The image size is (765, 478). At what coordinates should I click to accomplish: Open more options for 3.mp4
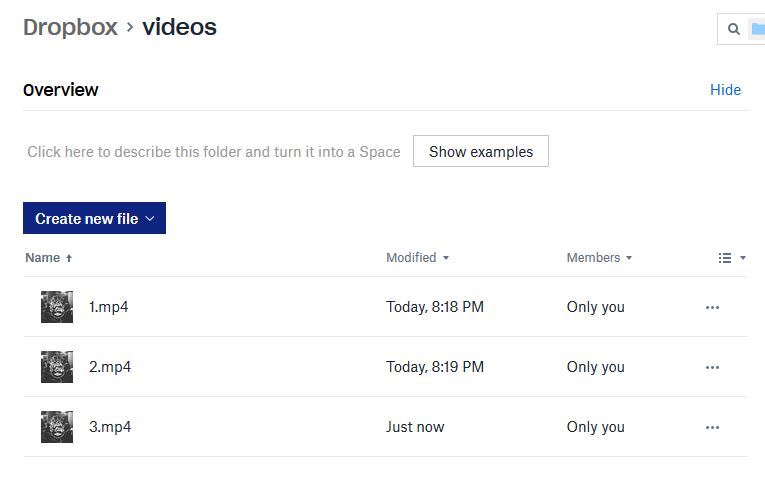(x=712, y=427)
